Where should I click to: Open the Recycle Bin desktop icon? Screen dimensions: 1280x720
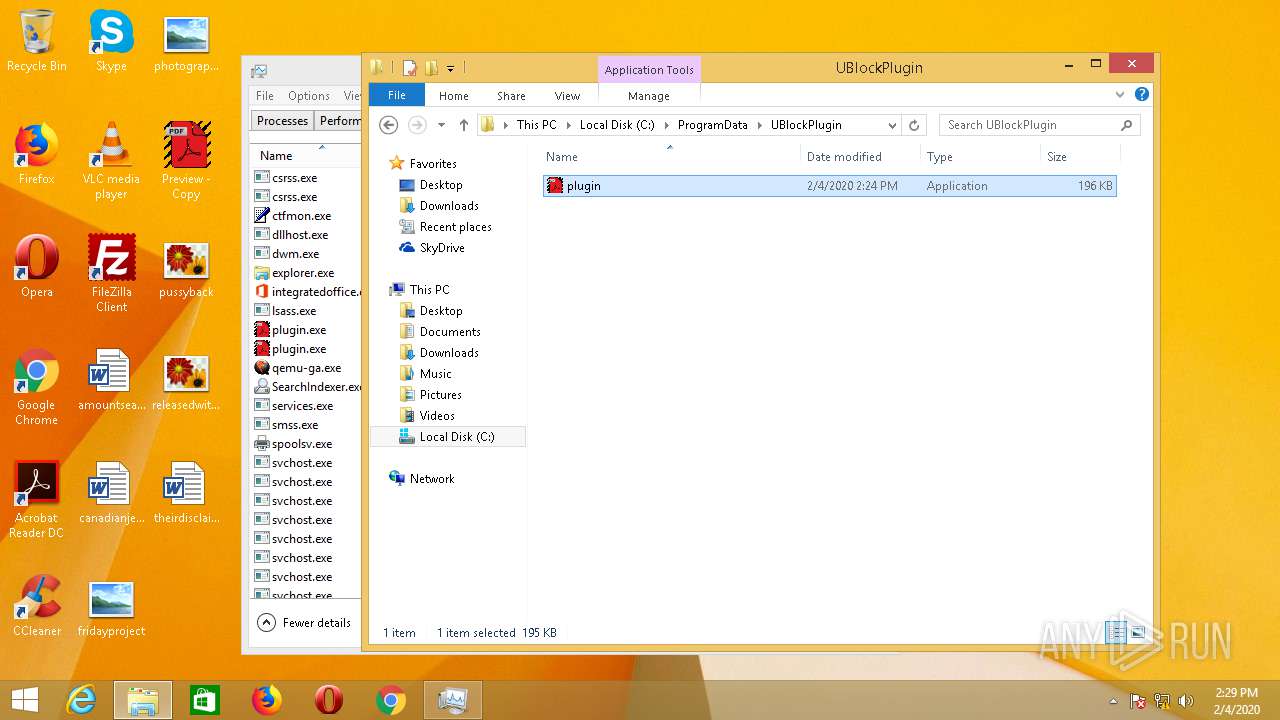pyautogui.click(x=37, y=40)
